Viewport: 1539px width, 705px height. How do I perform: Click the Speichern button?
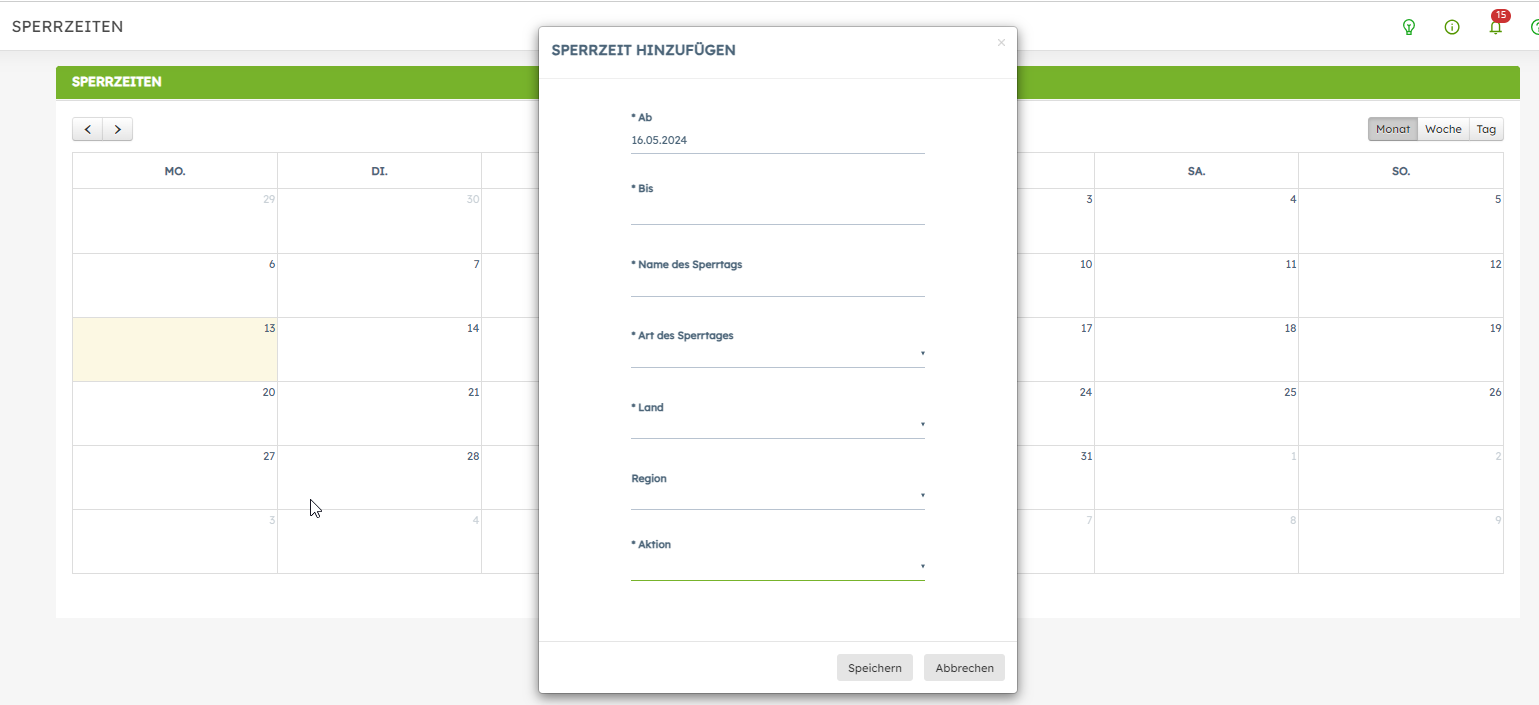(874, 668)
